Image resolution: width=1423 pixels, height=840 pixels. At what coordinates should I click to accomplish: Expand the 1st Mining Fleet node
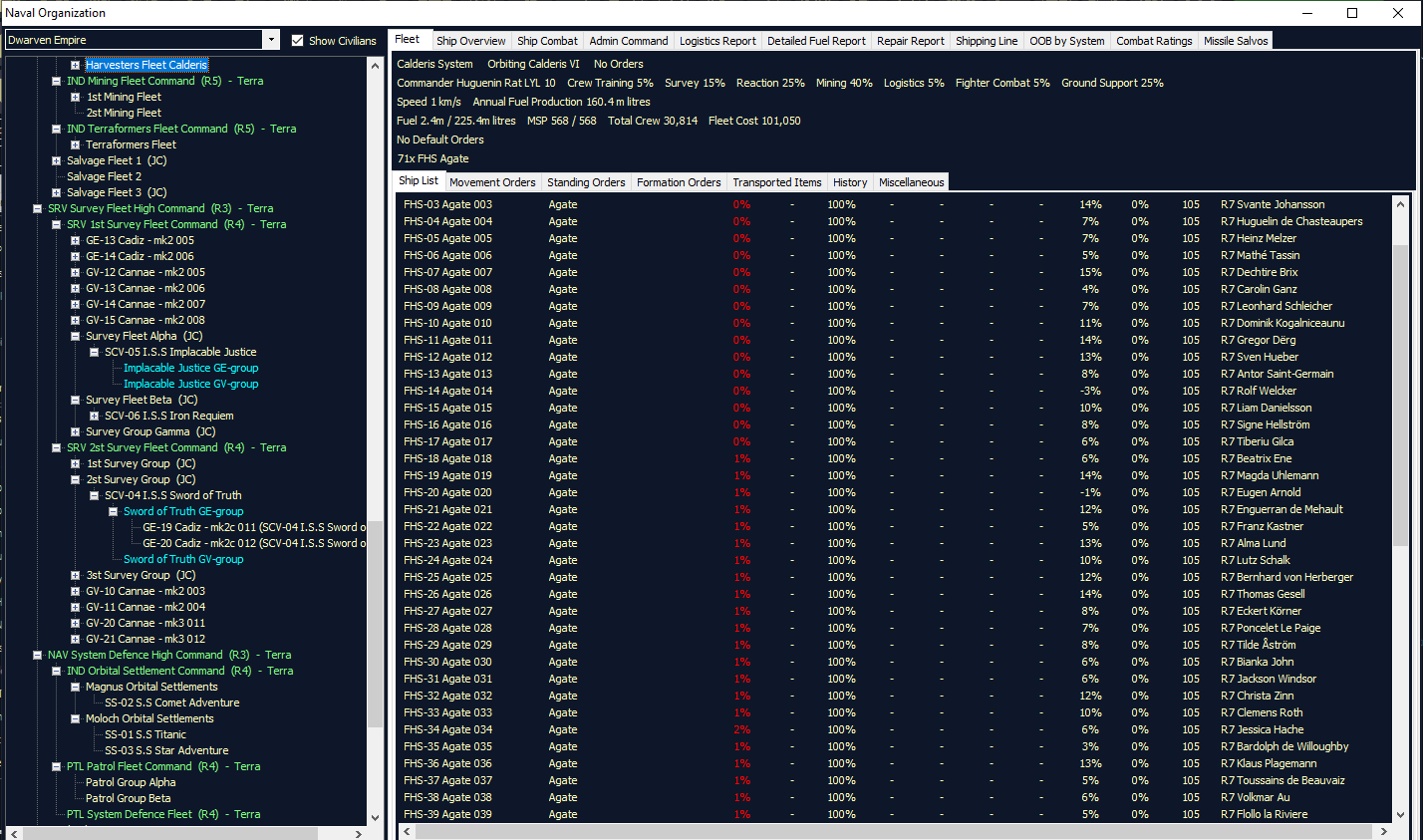point(75,97)
